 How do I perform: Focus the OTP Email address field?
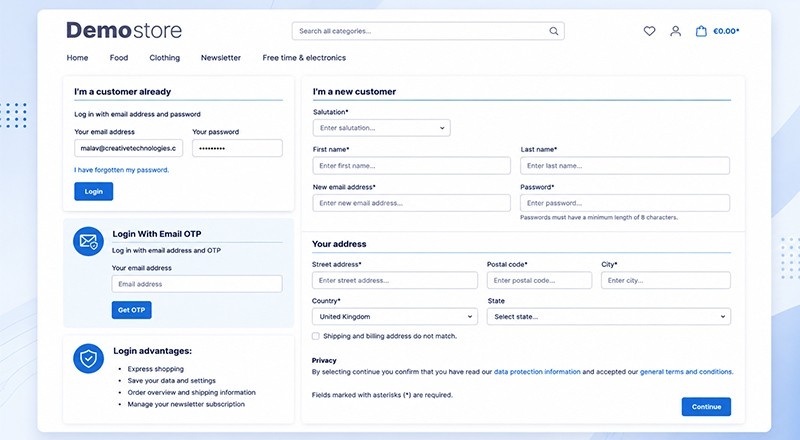(197, 284)
